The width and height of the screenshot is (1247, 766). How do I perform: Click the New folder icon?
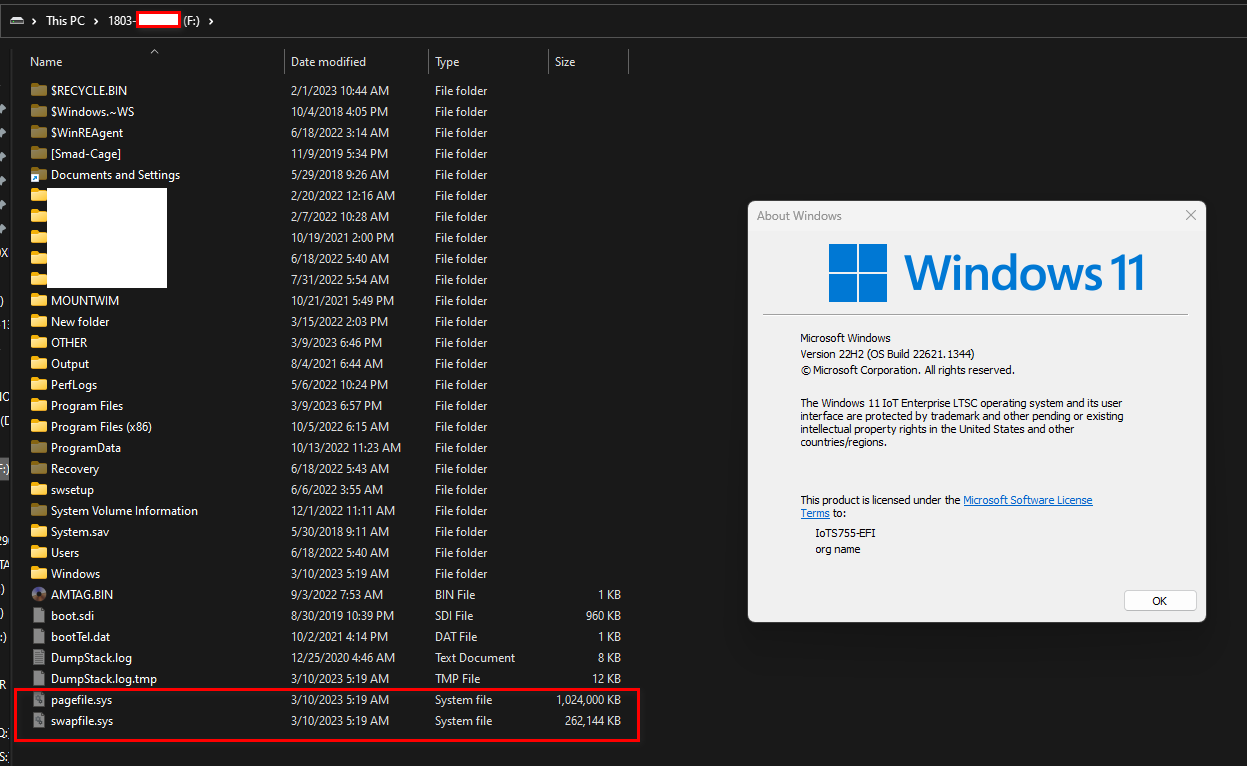pos(39,321)
